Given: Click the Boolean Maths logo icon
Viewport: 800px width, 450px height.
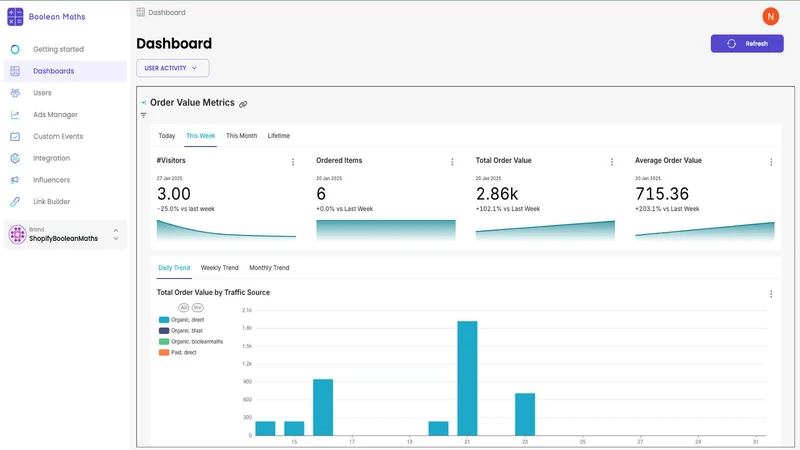Looking at the screenshot, I should (x=15, y=16).
